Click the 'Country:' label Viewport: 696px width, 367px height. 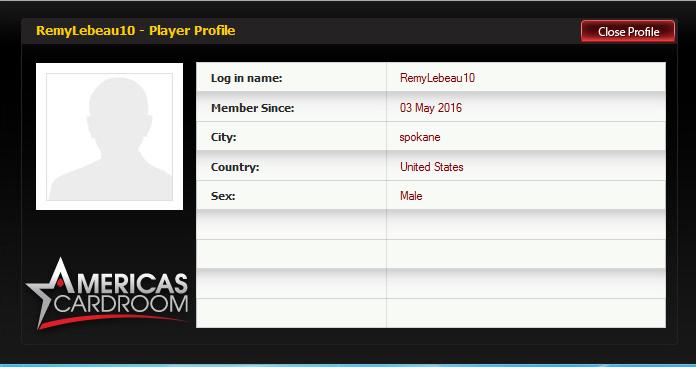(235, 167)
